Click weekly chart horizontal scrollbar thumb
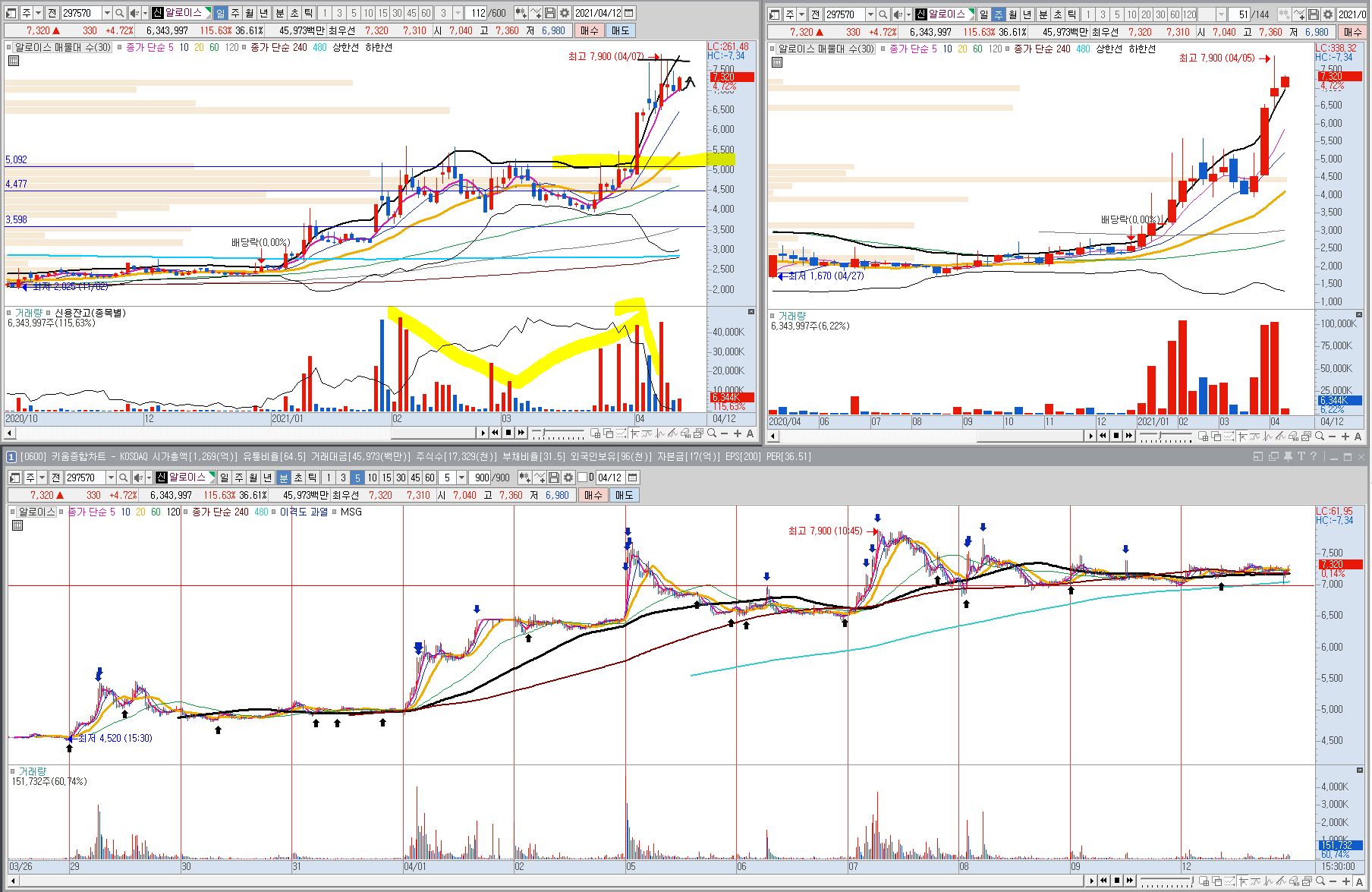Viewport: 1372px width, 892px height. pos(1030,436)
